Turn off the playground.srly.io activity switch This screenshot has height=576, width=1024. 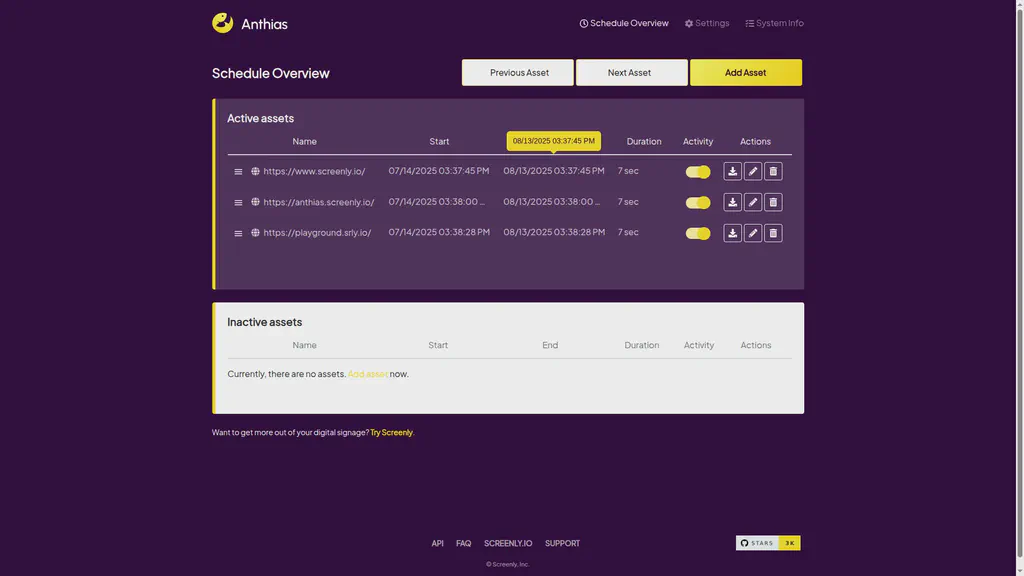[698, 234]
